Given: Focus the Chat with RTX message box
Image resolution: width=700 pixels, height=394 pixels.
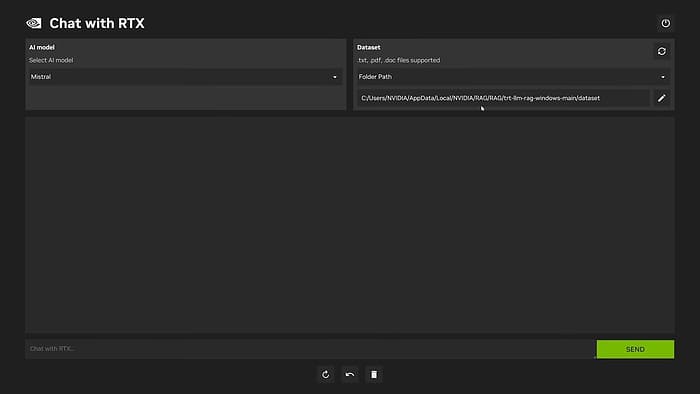Looking at the screenshot, I should tap(311, 348).
